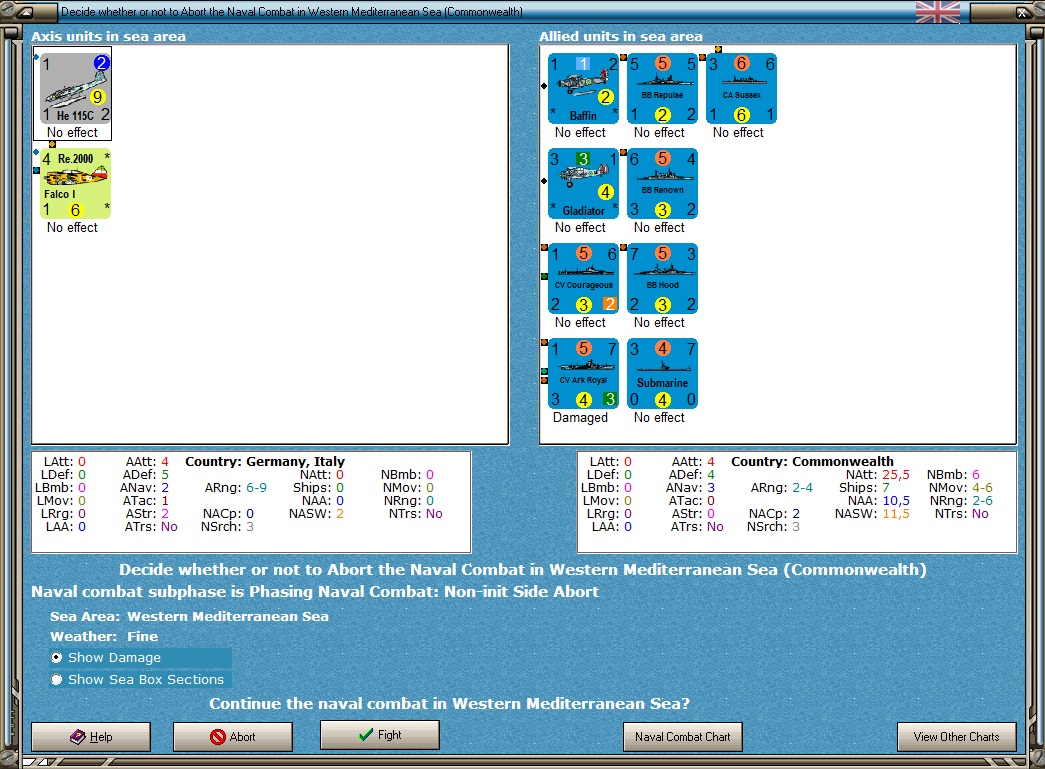
Task: Select the BB Hood battleship counter
Action: [662, 279]
